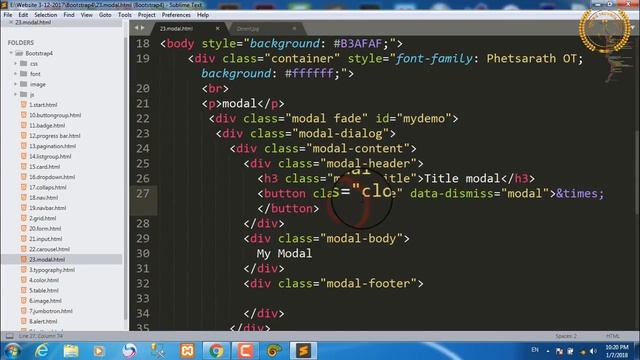The image size is (640, 360).
Task: Expand the css folder
Action: pyautogui.click(x=16, y=63)
